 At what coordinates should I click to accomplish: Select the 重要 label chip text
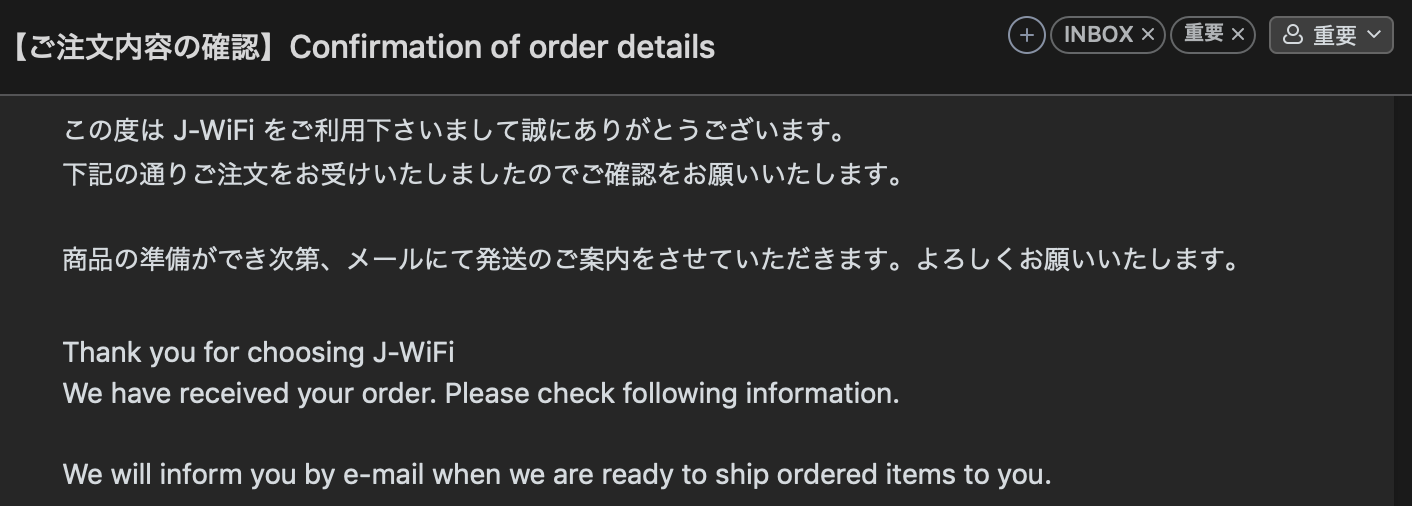(x=1204, y=35)
